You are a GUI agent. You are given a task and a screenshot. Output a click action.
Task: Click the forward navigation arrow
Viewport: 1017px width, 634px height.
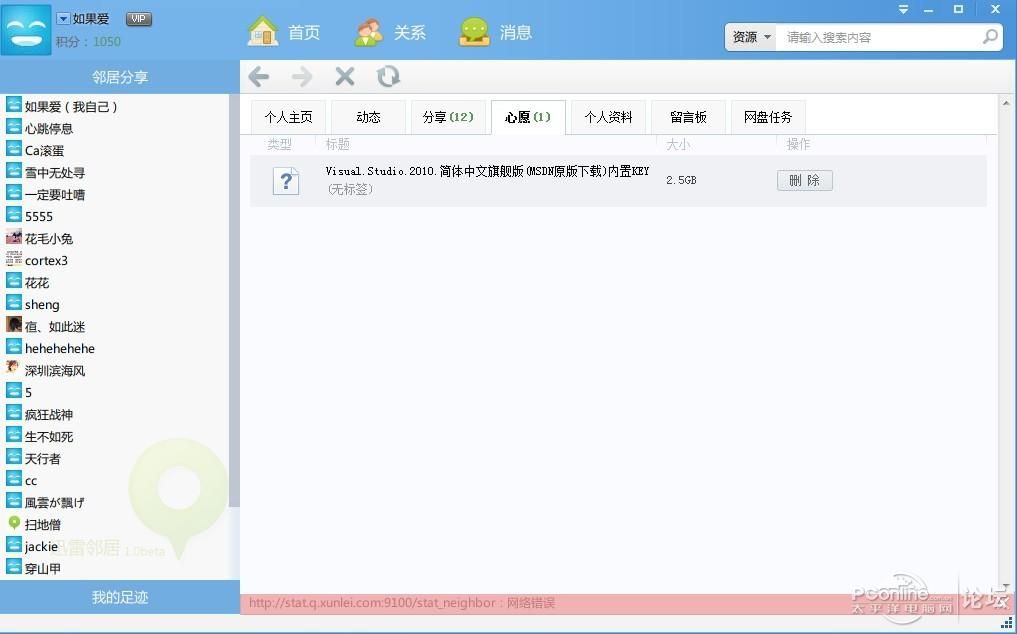pyautogui.click(x=301, y=77)
